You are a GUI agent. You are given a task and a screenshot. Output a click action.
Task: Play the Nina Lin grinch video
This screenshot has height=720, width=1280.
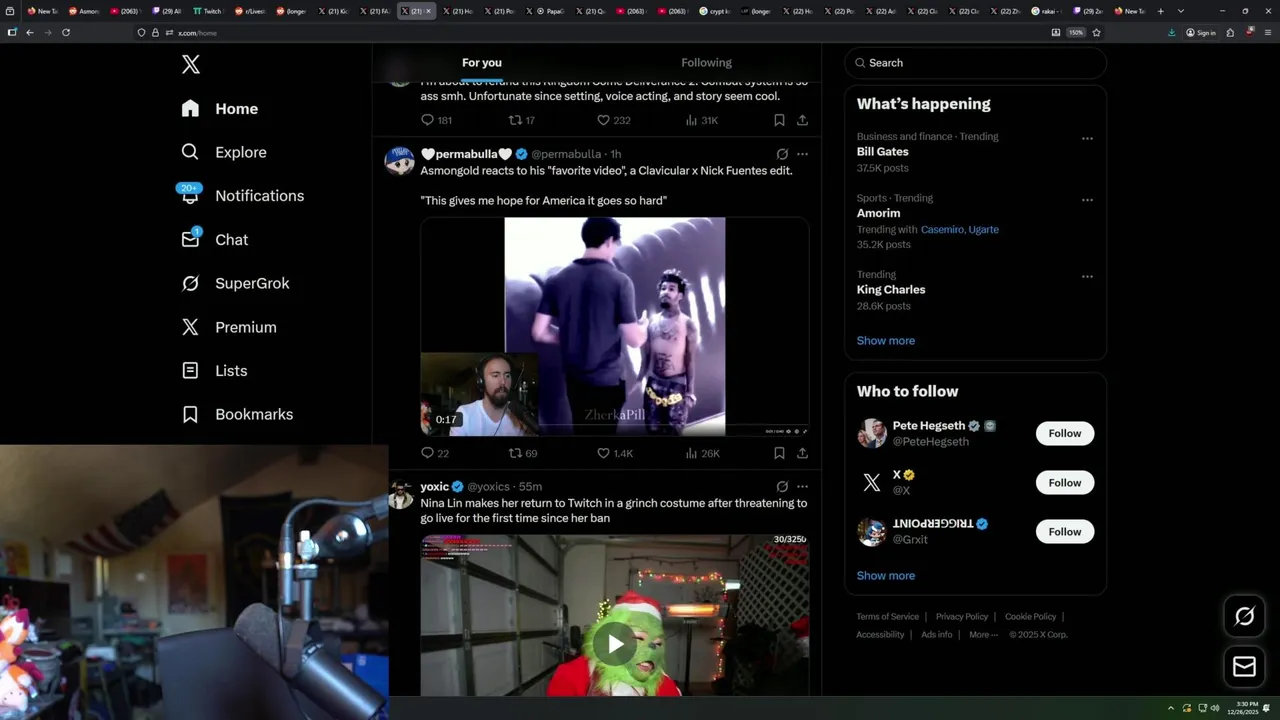click(x=615, y=643)
